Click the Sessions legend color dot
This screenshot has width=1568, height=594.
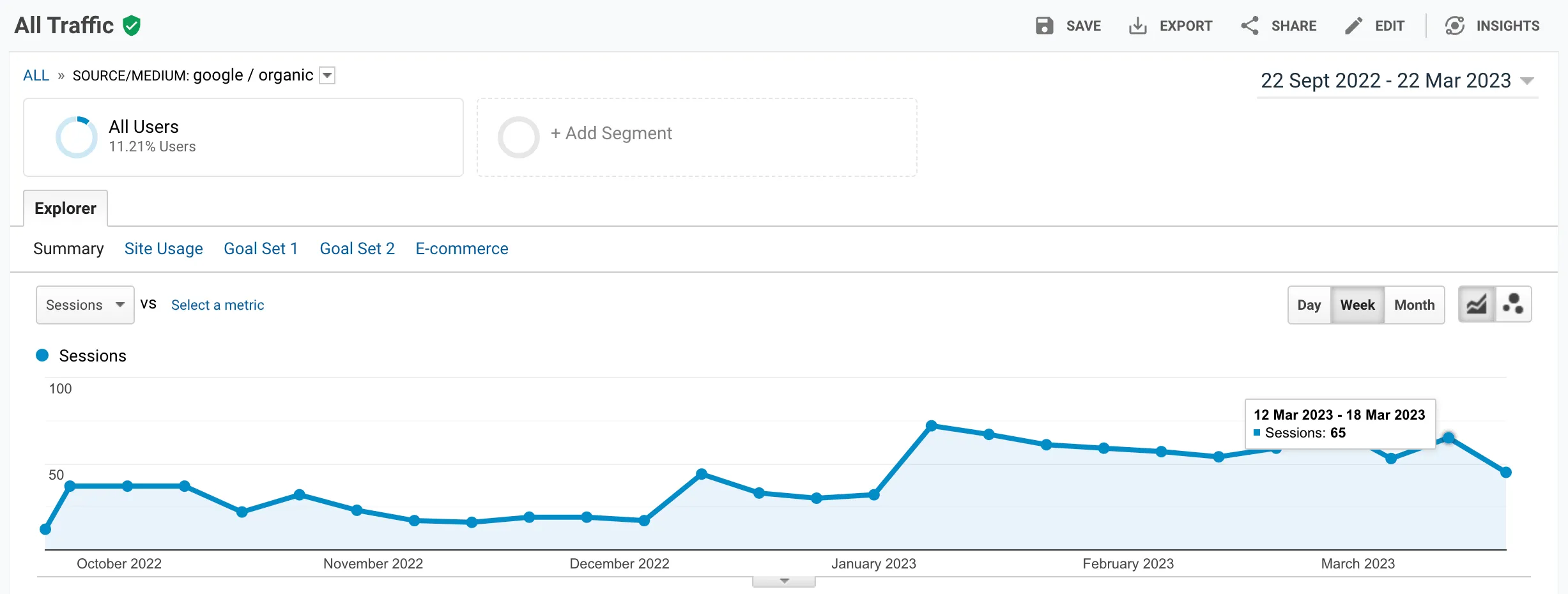click(42, 355)
